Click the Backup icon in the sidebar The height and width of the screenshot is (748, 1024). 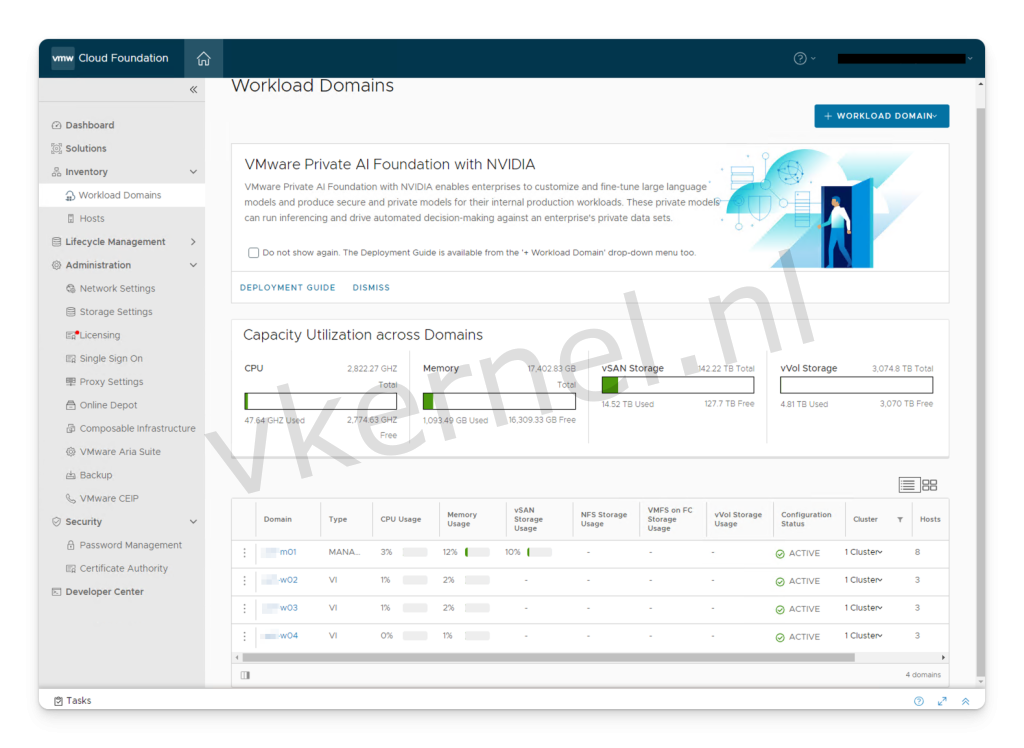(69, 474)
